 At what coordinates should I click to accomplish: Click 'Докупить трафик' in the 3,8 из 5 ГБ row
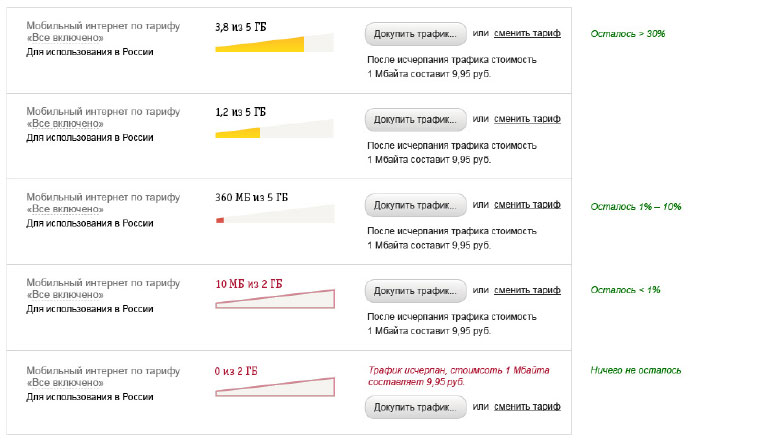click(415, 33)
